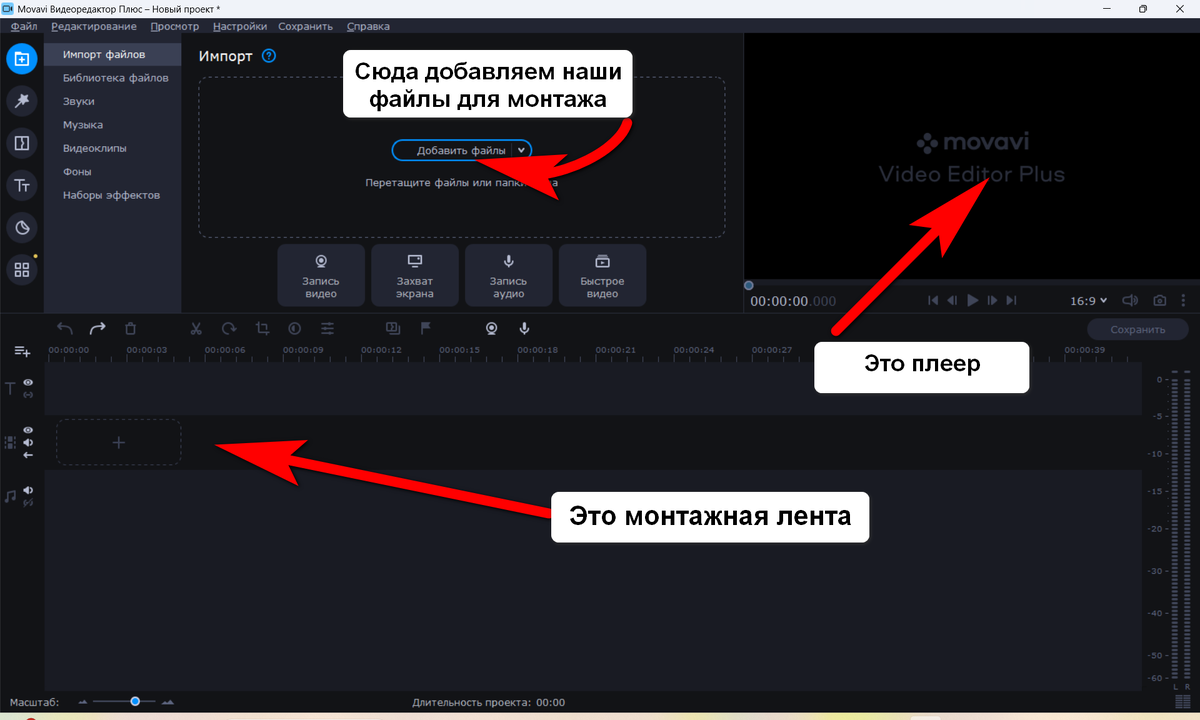Click the Сохранить export button
The height and width of the screenshot is (720, 1200).
coord(1138,329)
